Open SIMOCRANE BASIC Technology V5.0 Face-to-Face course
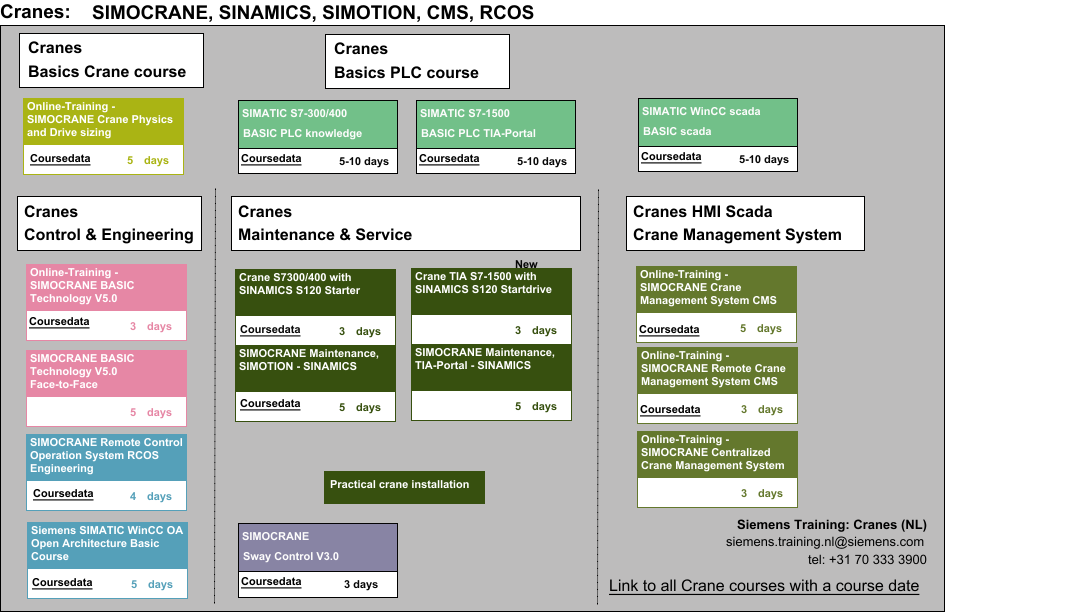This screenshot has height=612, width=1088. (106, 371)
